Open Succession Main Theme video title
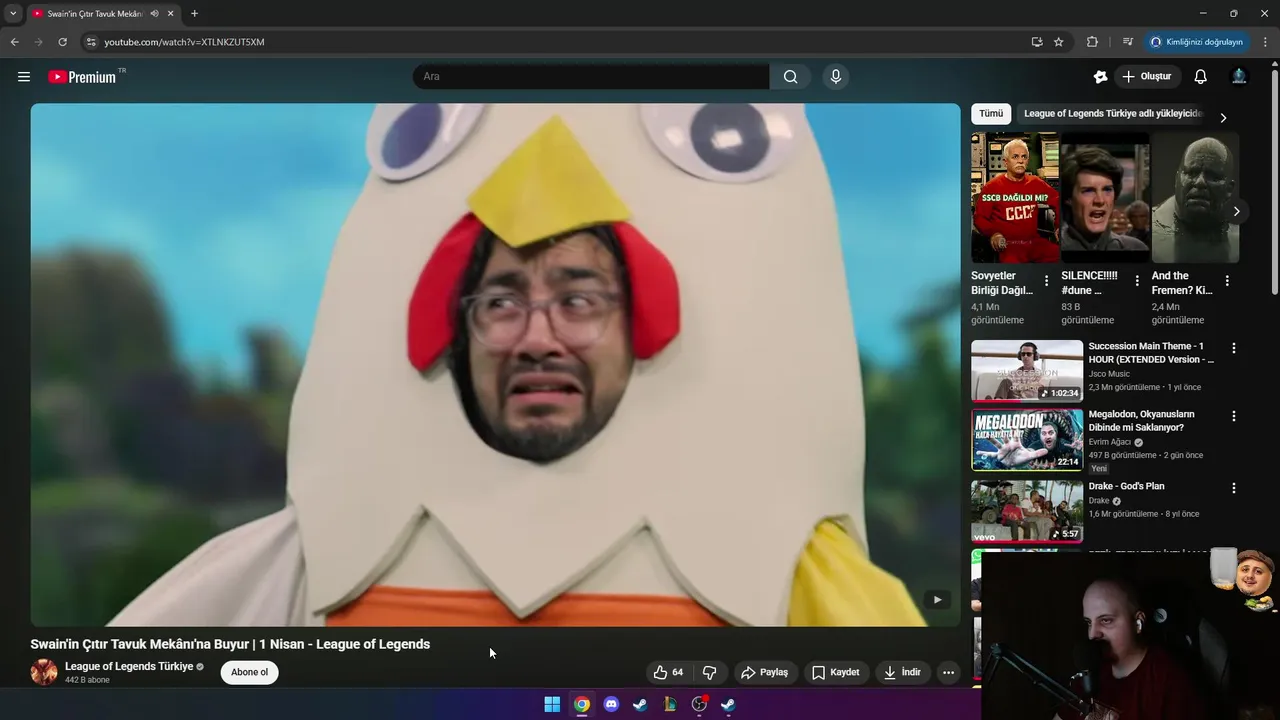 point(1151,353)
